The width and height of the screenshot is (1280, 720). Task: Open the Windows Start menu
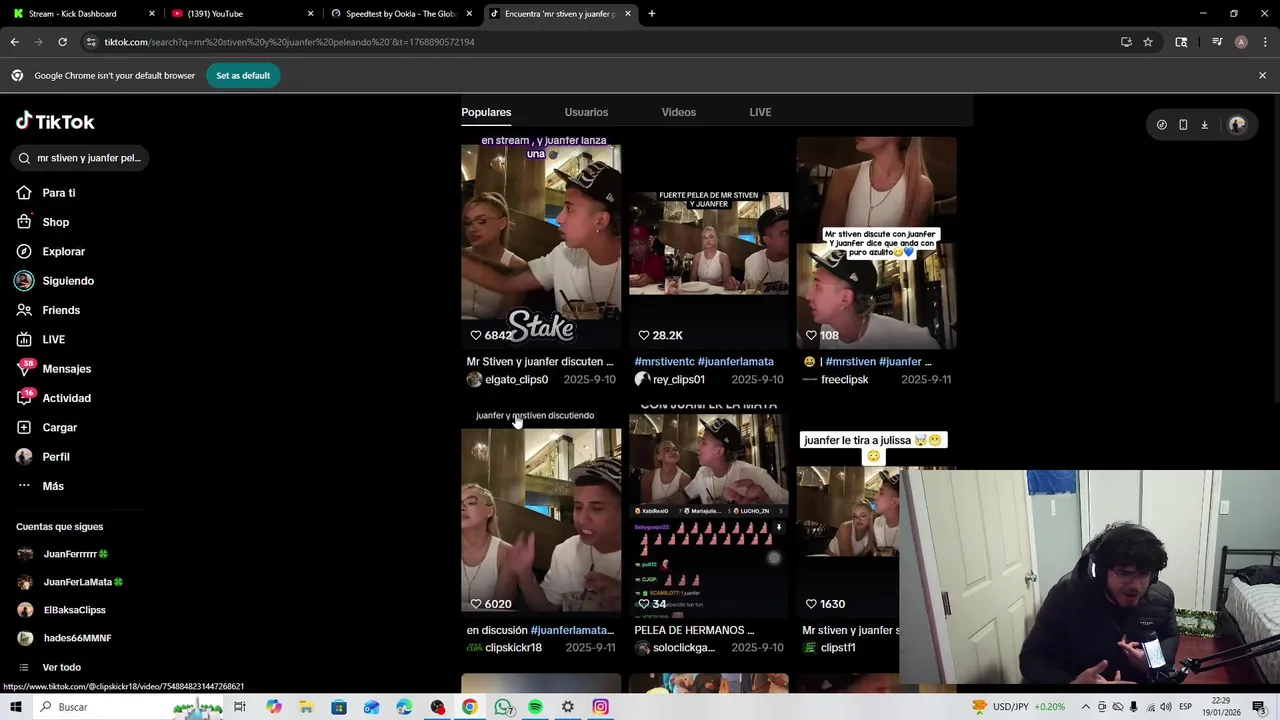pos(15,707)
